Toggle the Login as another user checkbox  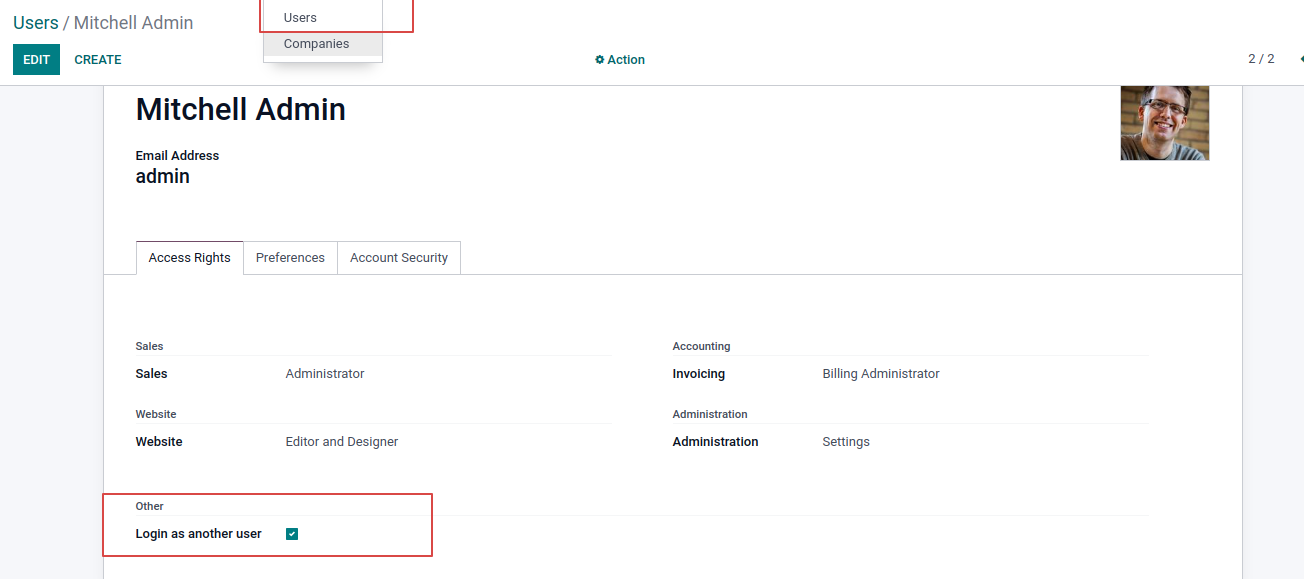pyautogui.click(x=292, y=534)
